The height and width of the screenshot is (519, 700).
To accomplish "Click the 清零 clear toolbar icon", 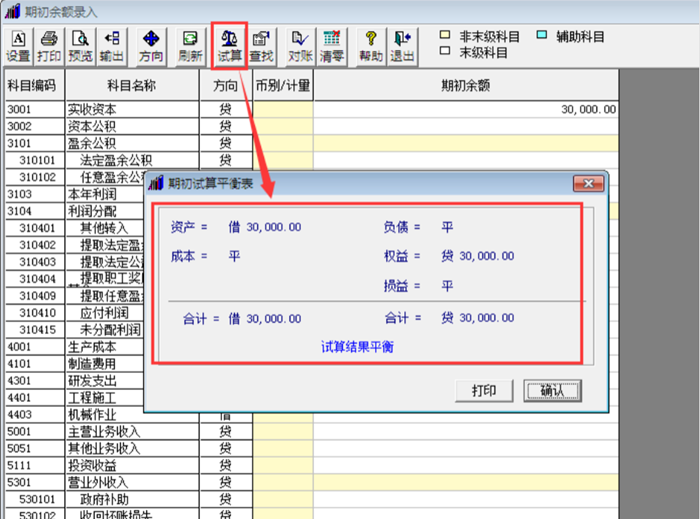I will tap(332, 46).
